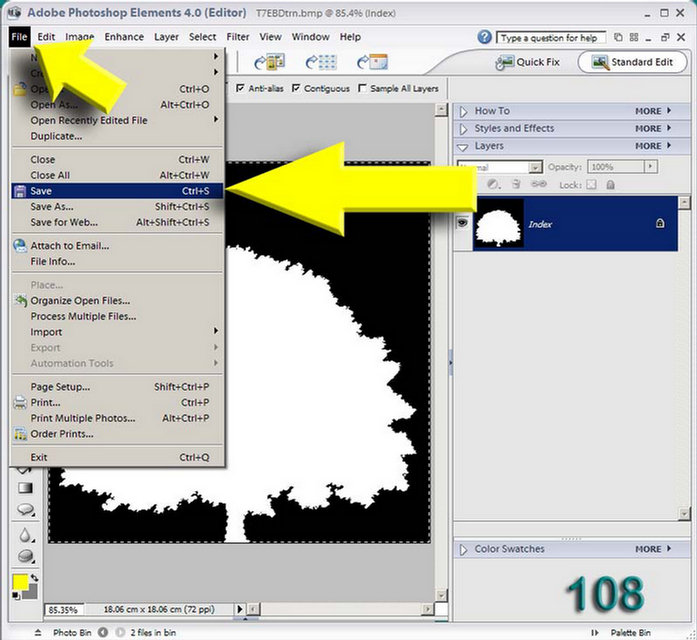Click the Photo Bin eject/collapse icon
The width and height of the screenshot is (697, 640).
[38, 632]
